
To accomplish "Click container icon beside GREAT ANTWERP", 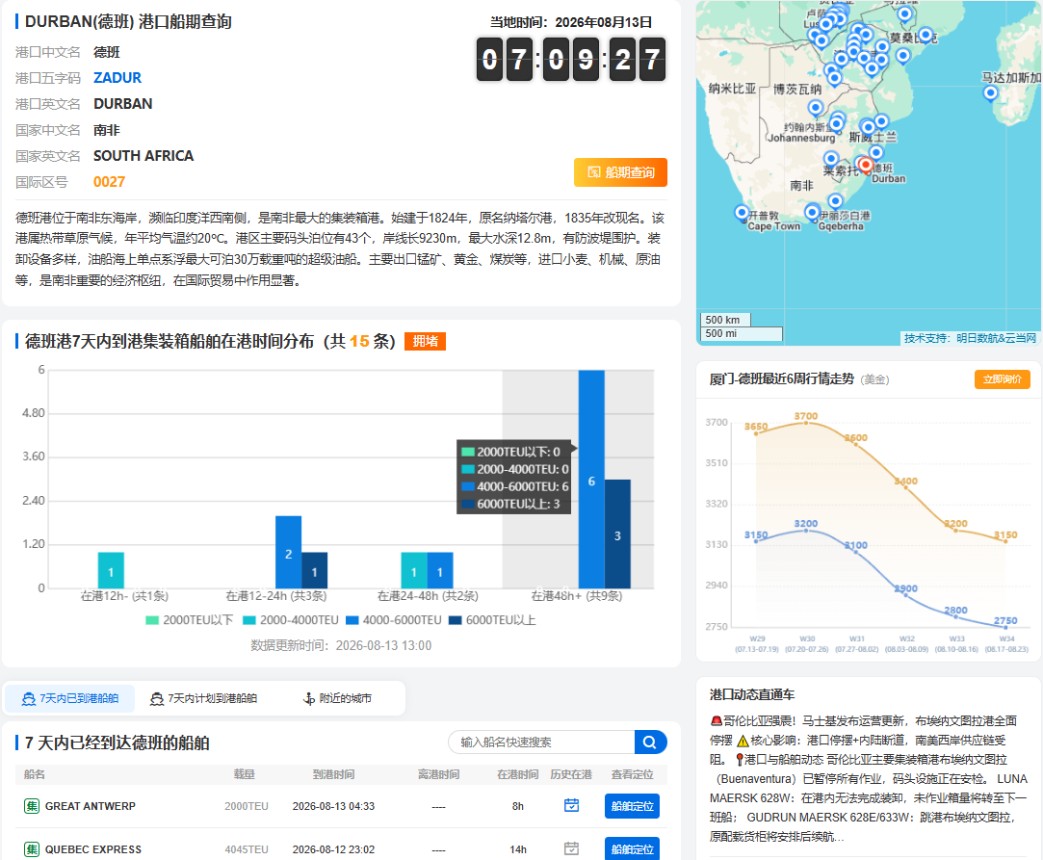I will [31, 805].
